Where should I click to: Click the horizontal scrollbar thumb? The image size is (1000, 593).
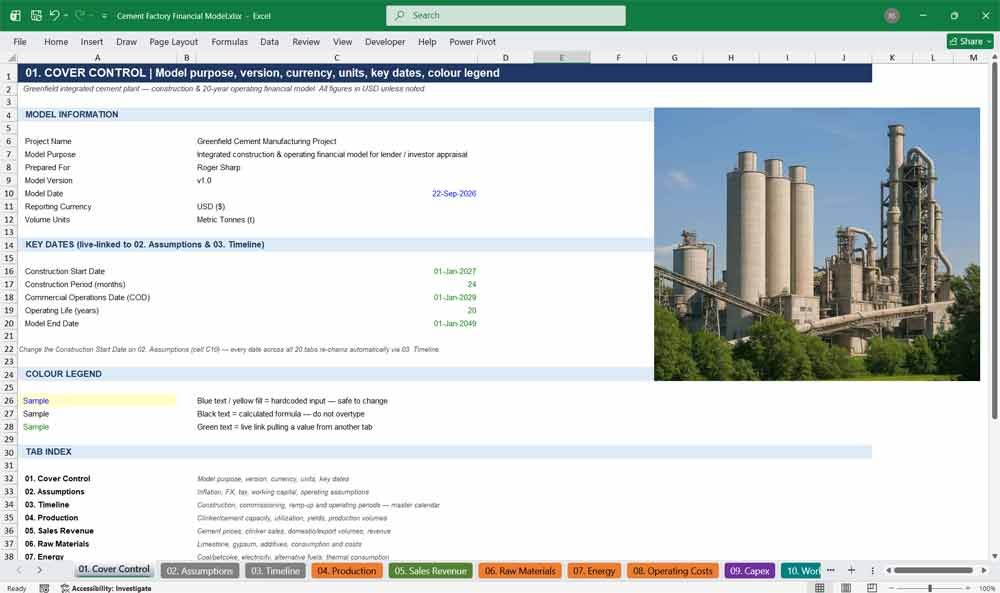click(x=933, y=570)
